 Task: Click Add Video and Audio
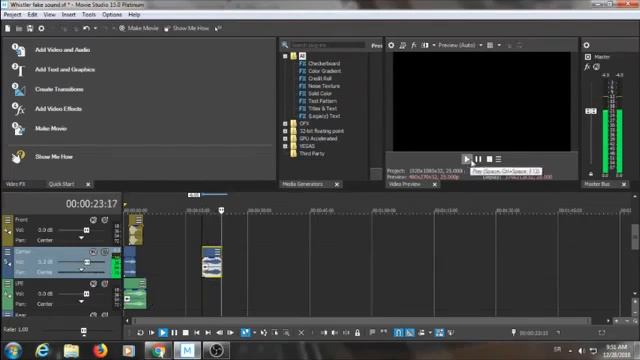pos(62,50)
